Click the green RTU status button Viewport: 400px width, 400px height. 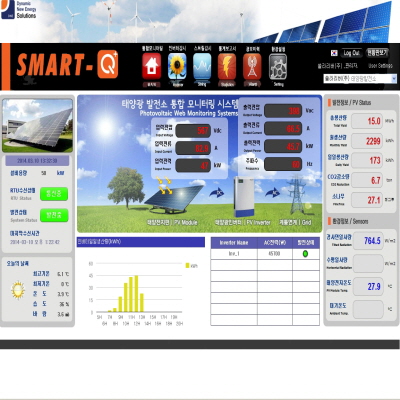[x=54, y=194]
